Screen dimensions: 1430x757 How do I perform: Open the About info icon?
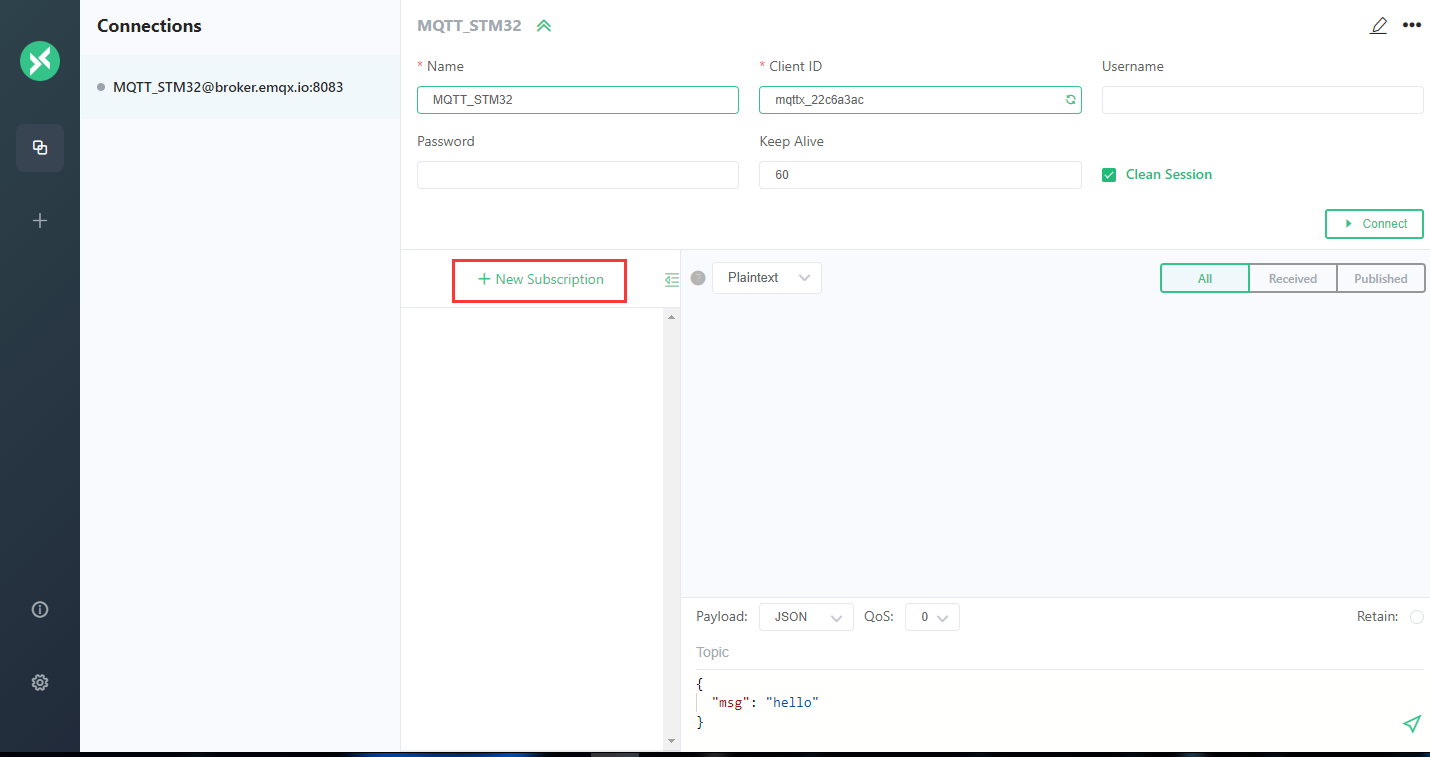click(40, 609)
